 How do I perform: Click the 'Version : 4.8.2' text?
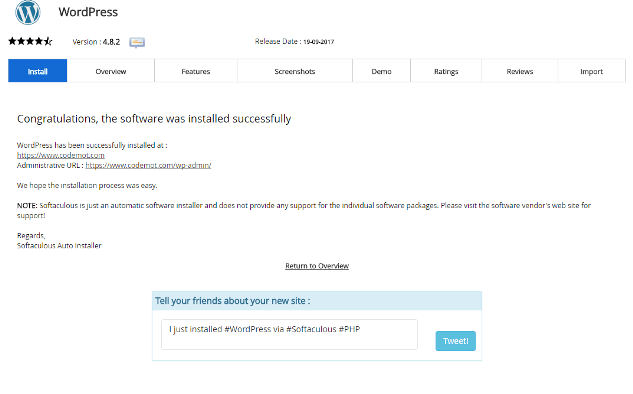96,42
